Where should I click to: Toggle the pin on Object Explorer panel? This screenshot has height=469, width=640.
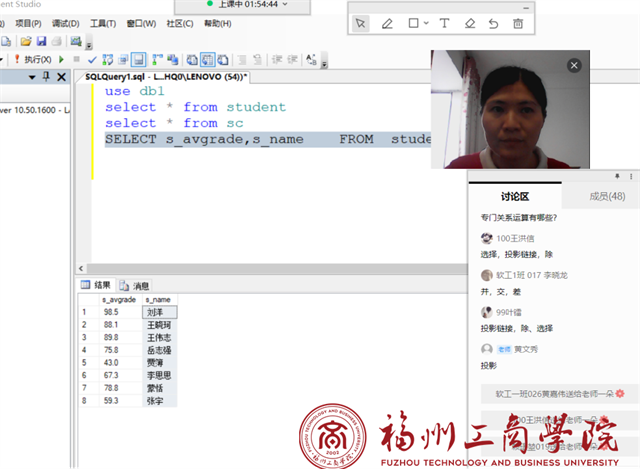45,77
